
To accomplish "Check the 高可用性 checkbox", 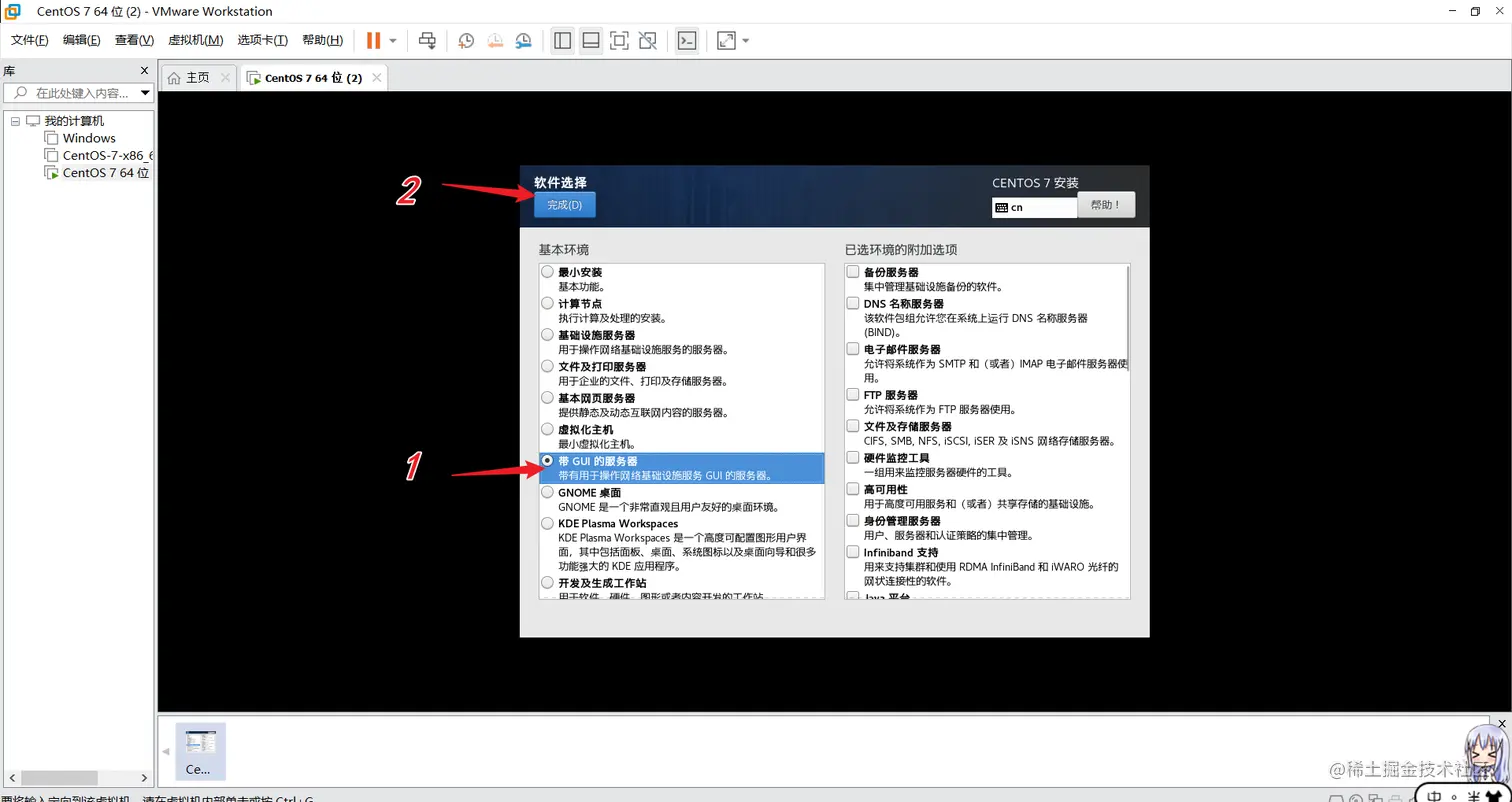I will tap(853, 489).
